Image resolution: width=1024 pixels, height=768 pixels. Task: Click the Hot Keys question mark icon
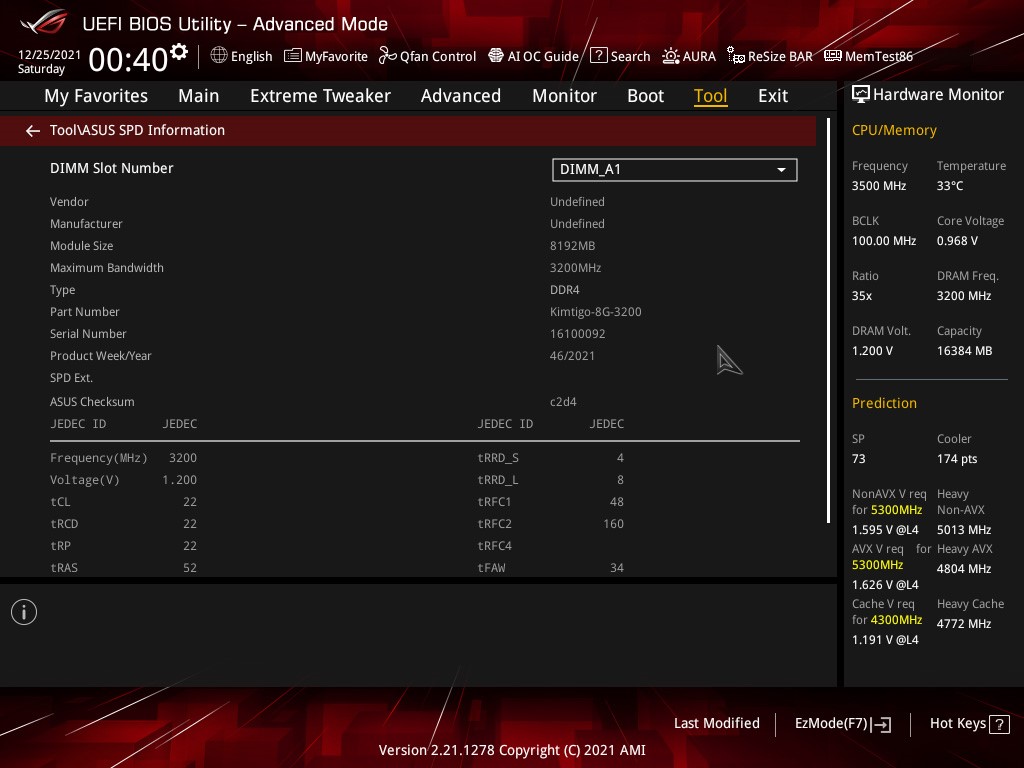[x=999, y=724]
